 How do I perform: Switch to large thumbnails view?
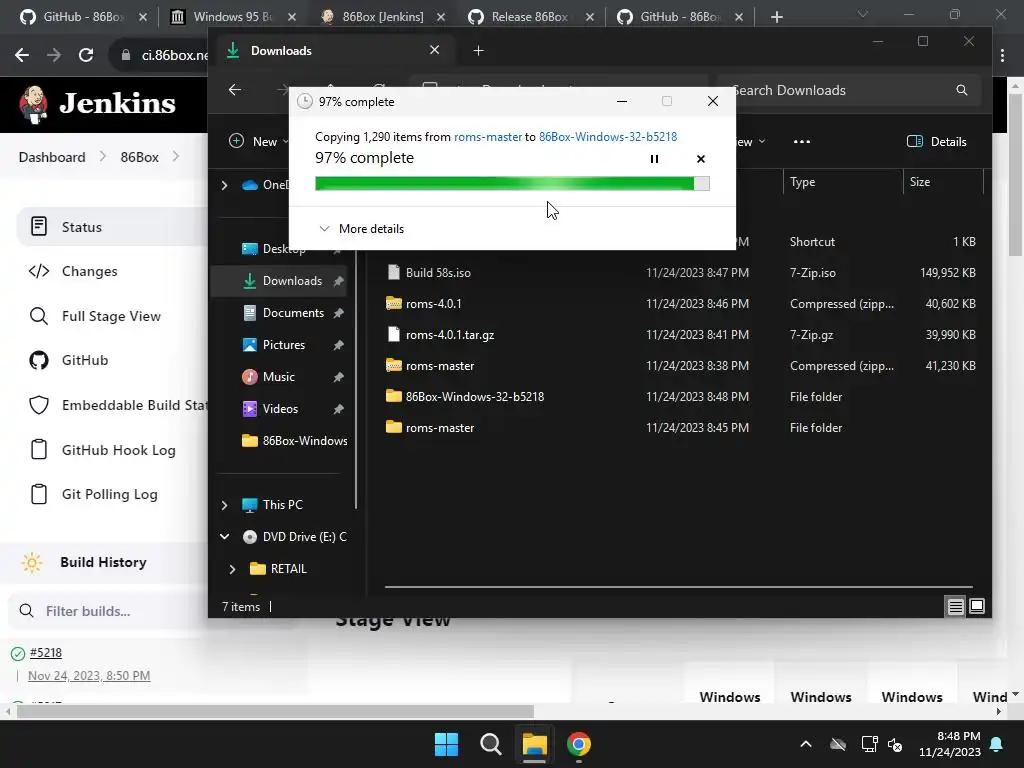[x=977, y=607]
